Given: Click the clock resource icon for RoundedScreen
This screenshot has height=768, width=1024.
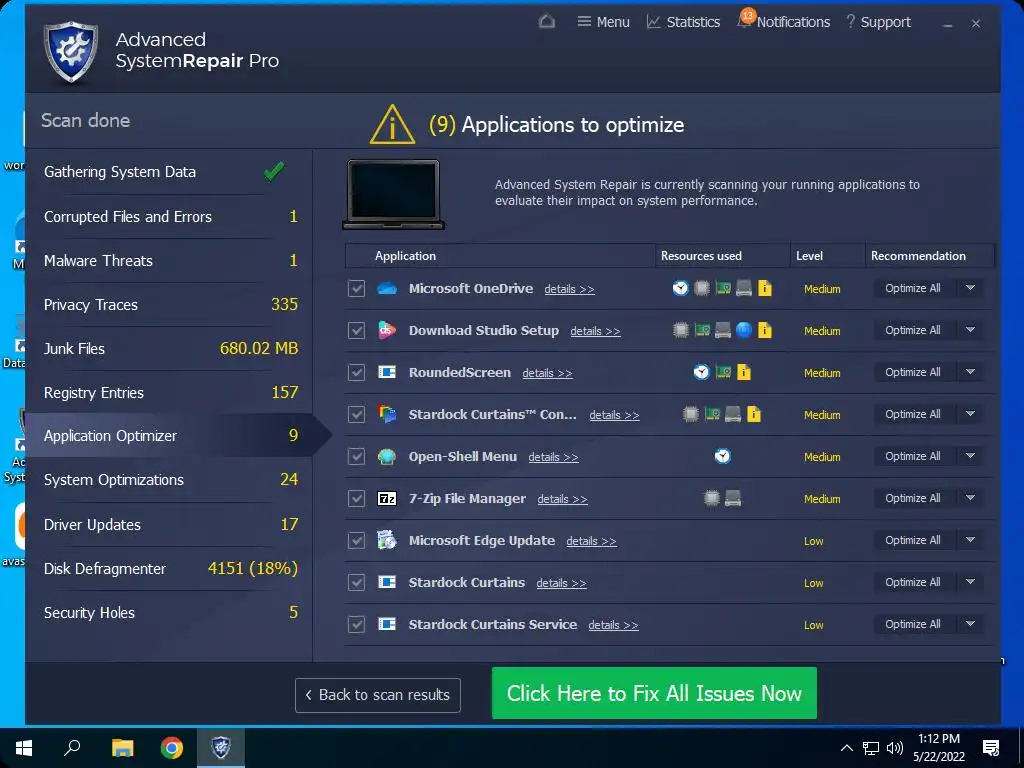Looking at the screenshot, I should tap(701, 372).
